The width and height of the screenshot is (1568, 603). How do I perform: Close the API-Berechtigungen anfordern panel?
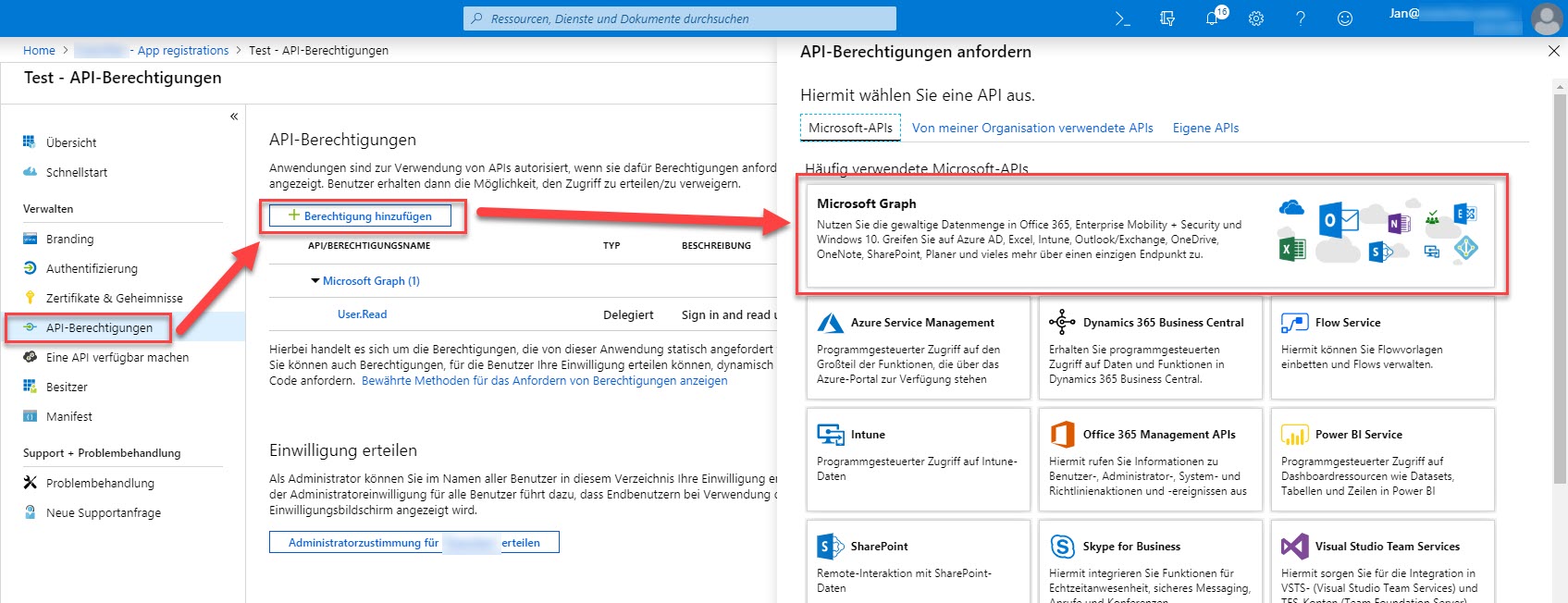click(1553, 51)
